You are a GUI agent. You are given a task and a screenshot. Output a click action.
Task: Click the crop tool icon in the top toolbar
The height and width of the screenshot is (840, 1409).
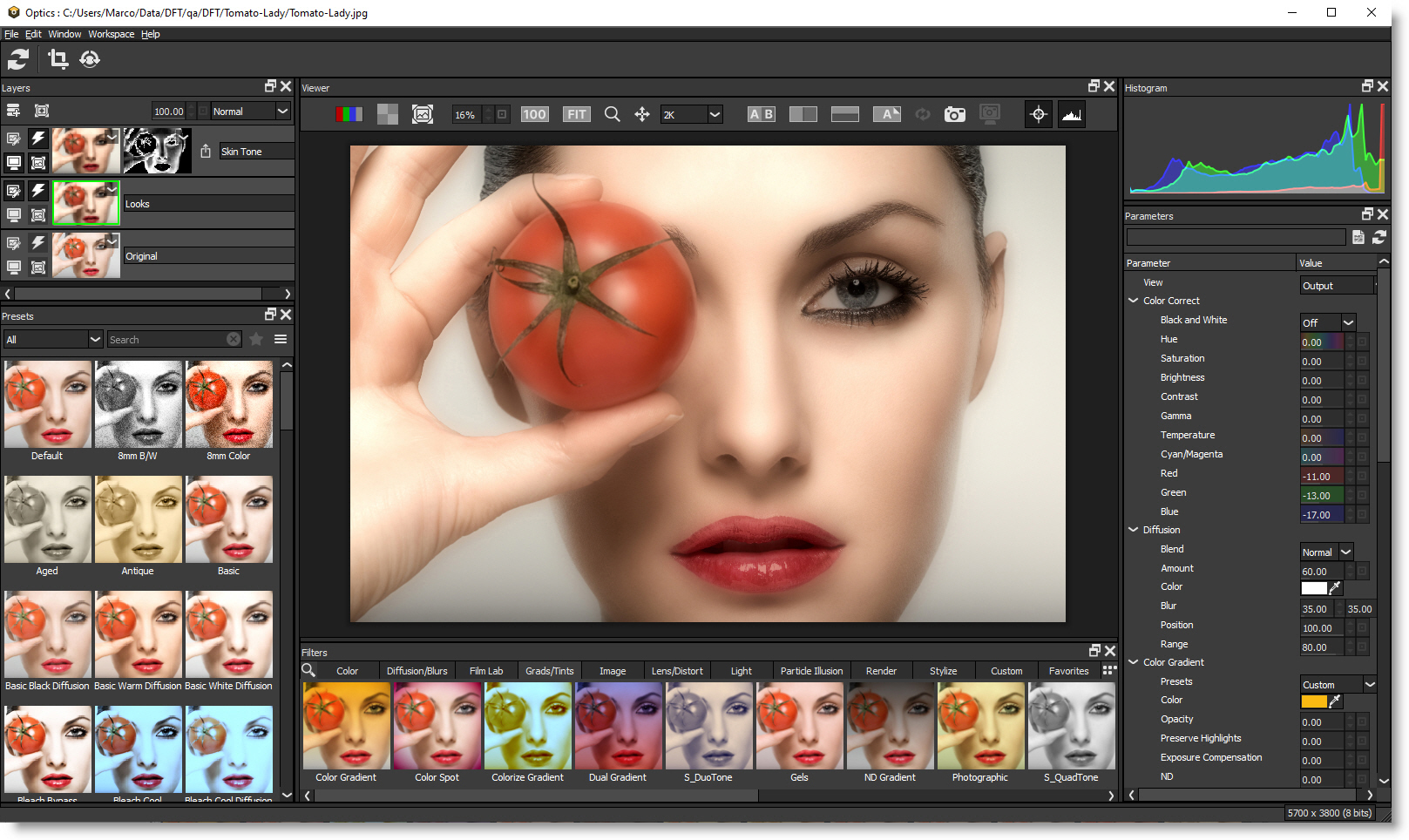[58, 59]
